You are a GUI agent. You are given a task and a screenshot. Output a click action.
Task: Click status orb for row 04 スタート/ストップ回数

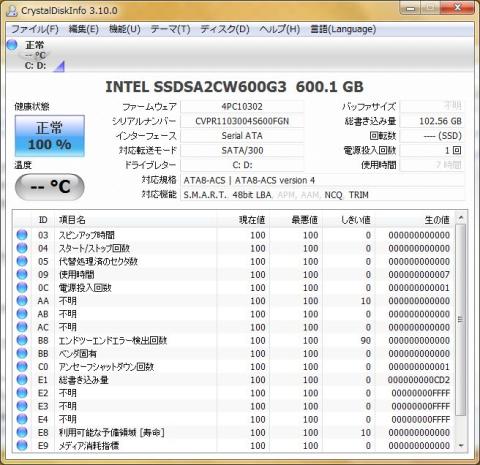pos(22,248)
